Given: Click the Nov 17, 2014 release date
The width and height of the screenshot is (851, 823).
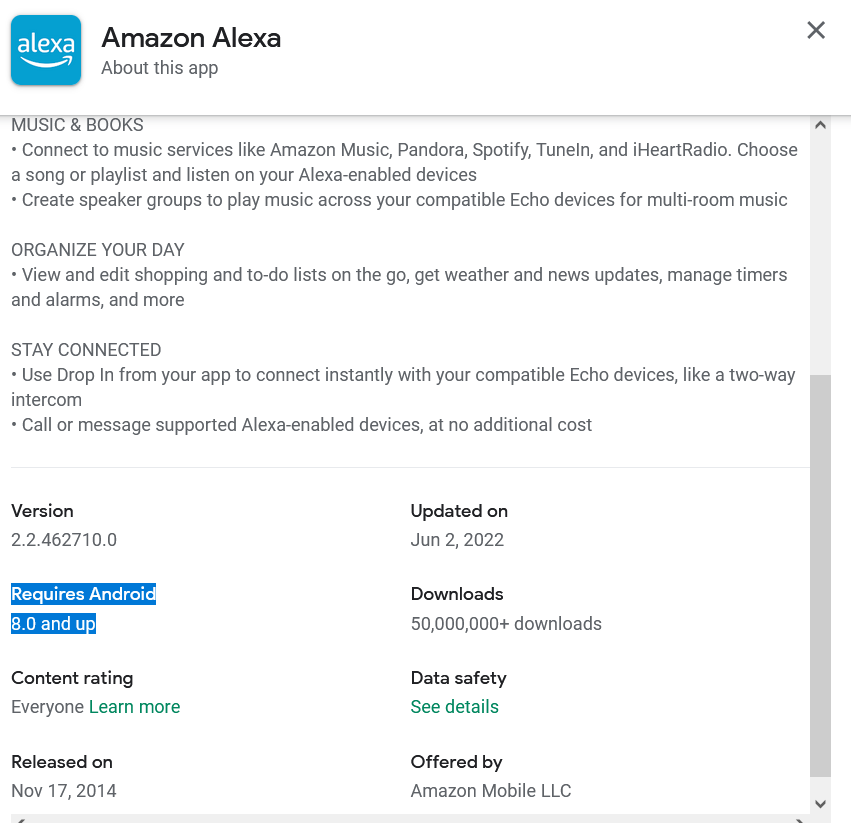Looking at the screenshot, I should coord(64,791).
